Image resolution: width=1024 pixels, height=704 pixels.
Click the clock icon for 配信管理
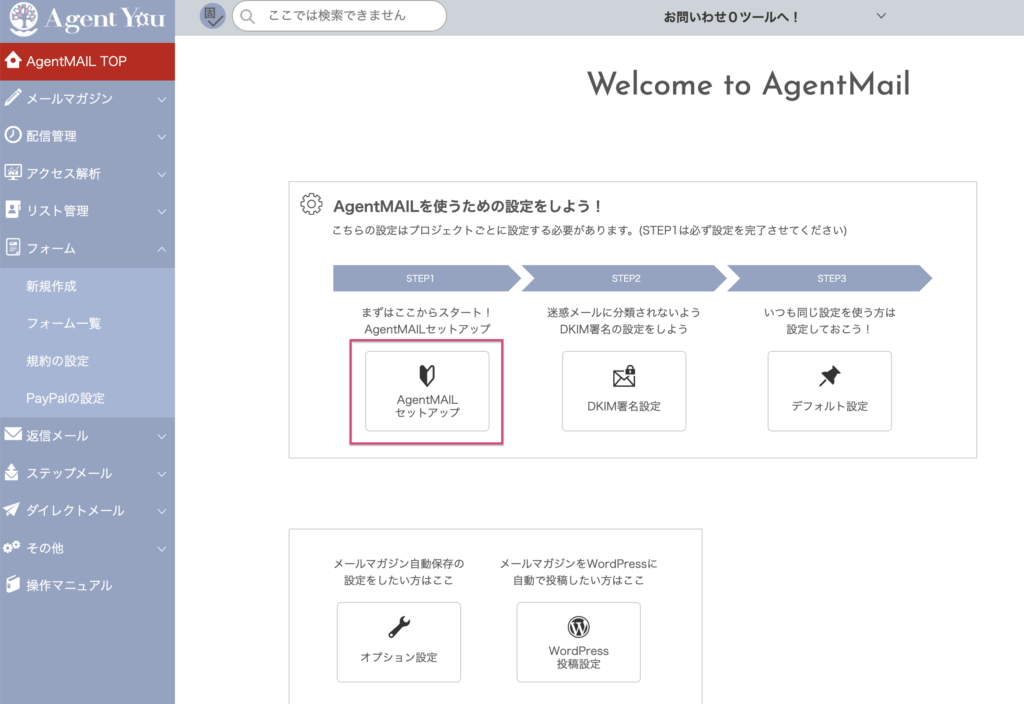point(12,135)
